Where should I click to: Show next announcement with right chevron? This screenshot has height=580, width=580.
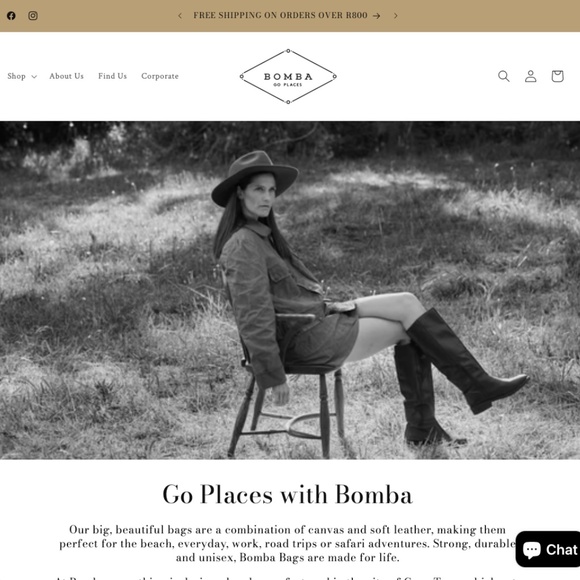pos(395,16)
